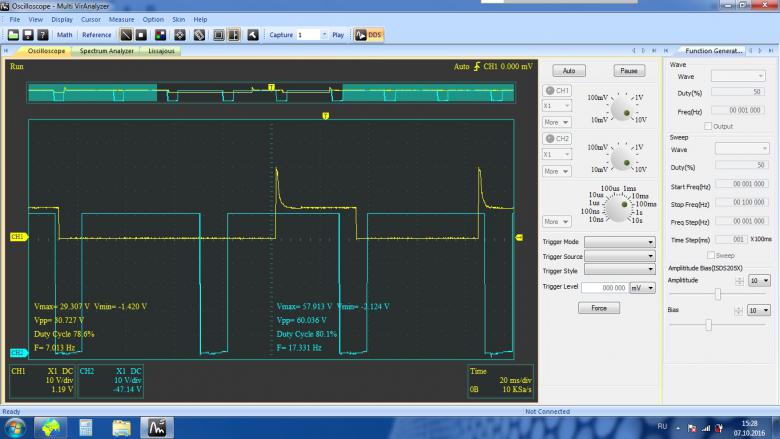Click the oscilloscope app taskbar icon

(157, 428)
